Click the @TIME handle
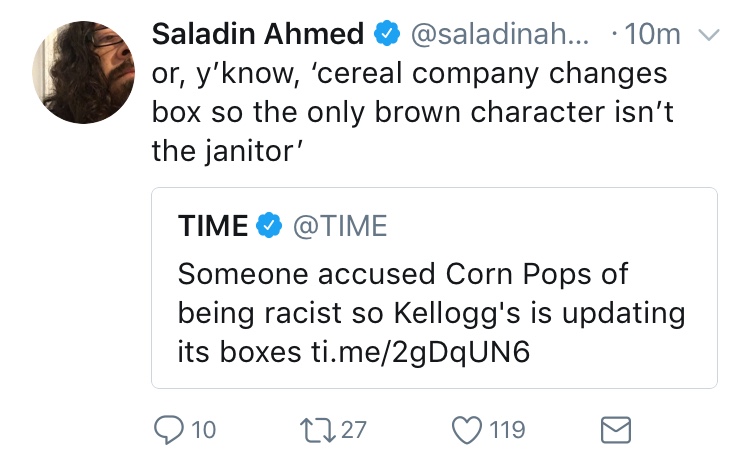The width and height of the screenshot is (750, 456). 340,226
